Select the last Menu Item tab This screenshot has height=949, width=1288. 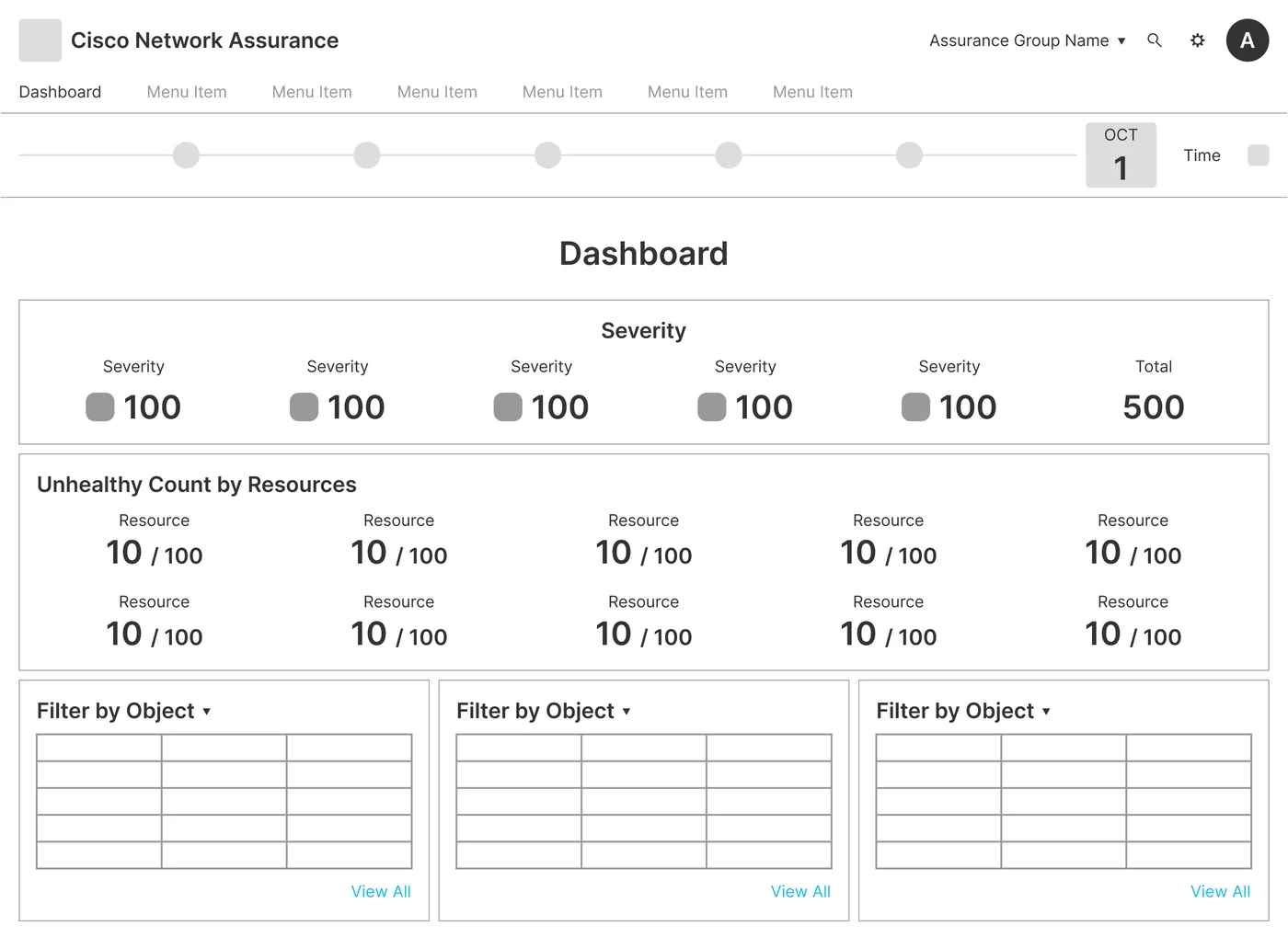pyautogui.click(x=812, y=92)
